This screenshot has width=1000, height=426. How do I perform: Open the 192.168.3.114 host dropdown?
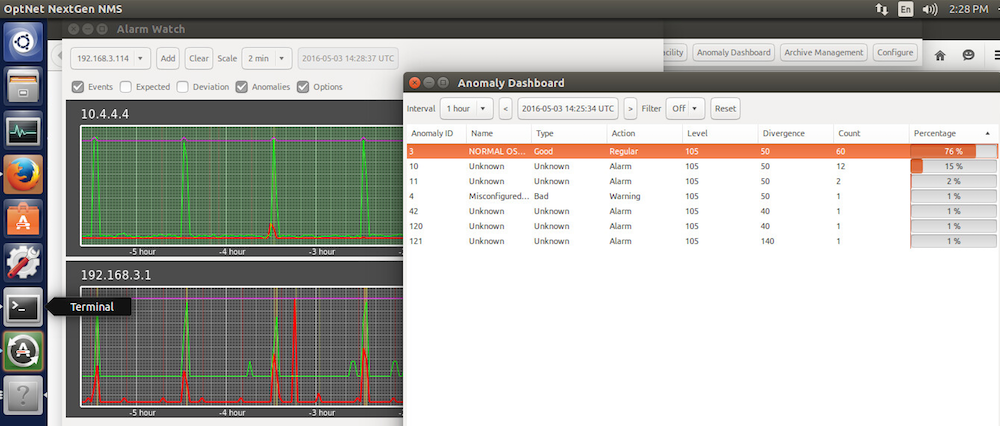[x=111, y=58]
